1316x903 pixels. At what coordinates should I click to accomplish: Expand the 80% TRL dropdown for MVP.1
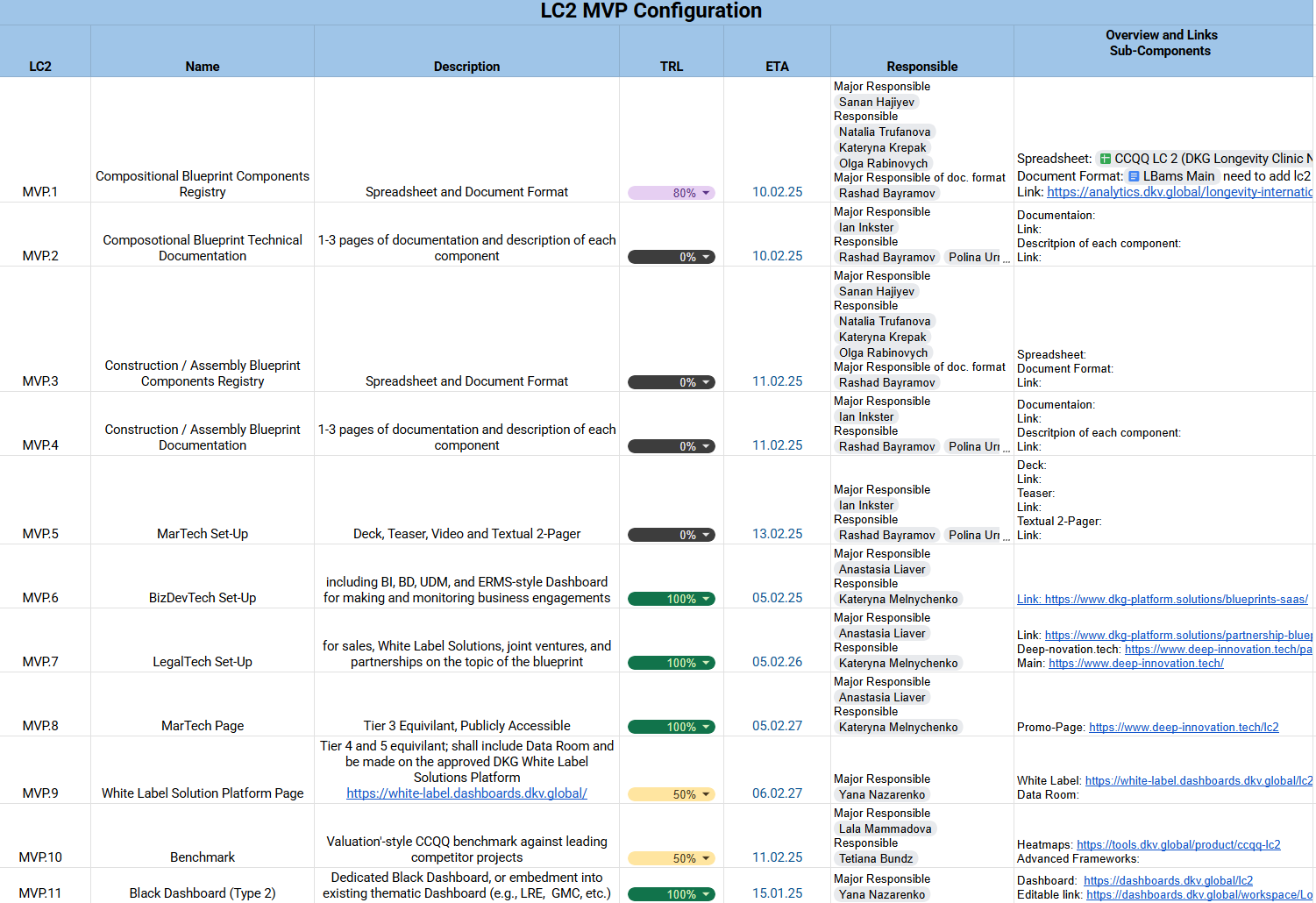click(706, 193)
